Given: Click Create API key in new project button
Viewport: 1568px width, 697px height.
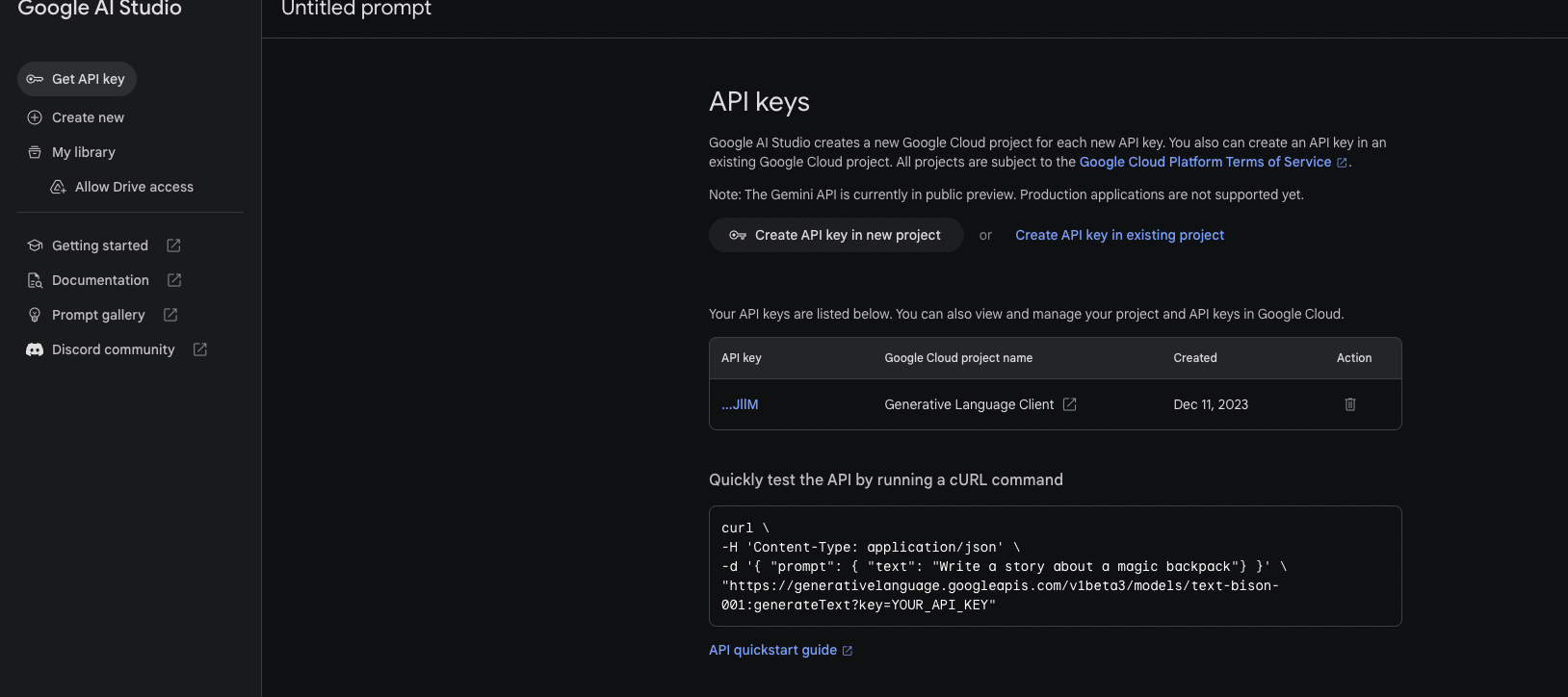Looking at the screenshot, I should click(x=836, y=235).
